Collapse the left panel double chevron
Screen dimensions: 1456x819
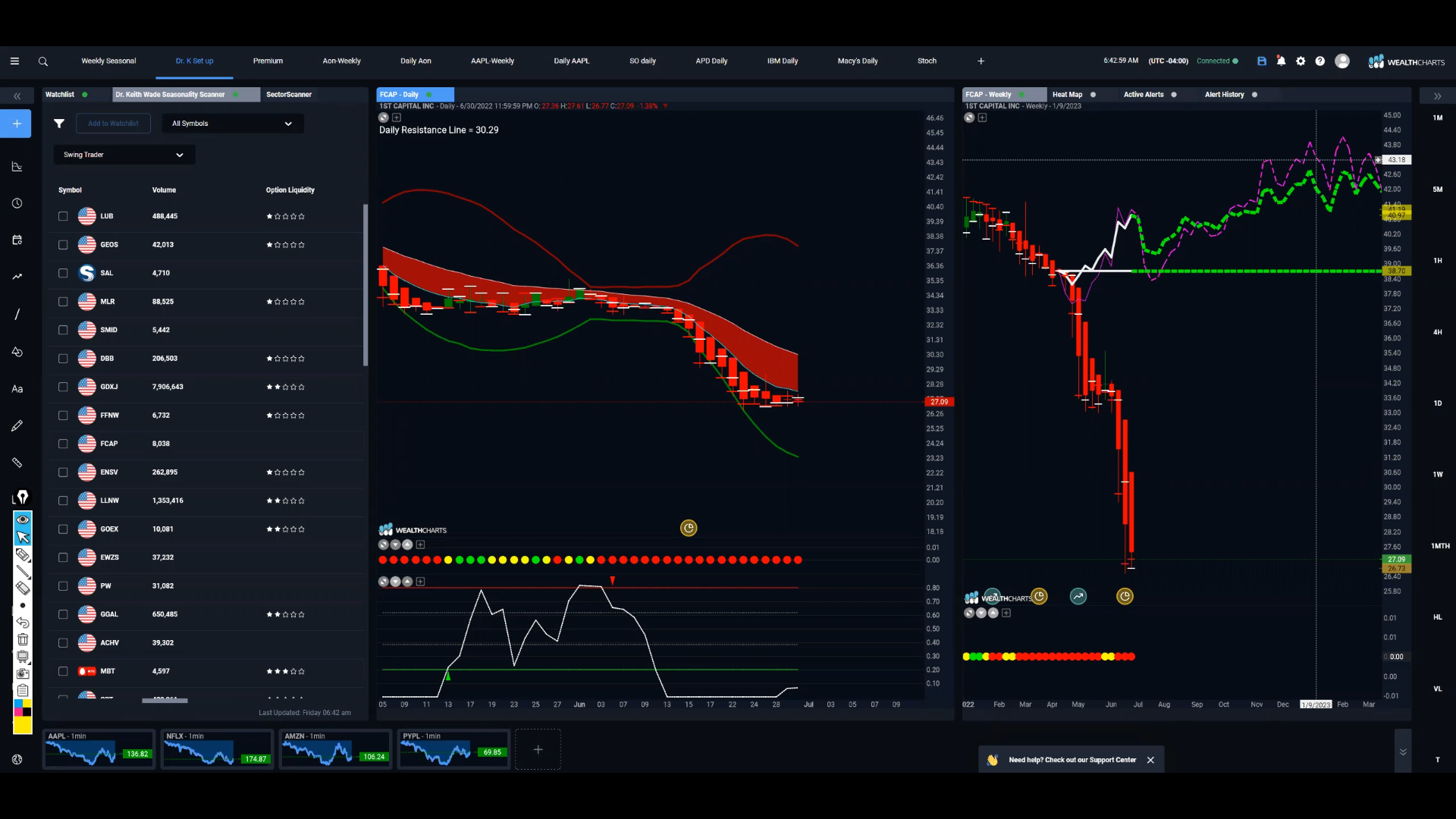pyautogui.click(x=17, y=96)
